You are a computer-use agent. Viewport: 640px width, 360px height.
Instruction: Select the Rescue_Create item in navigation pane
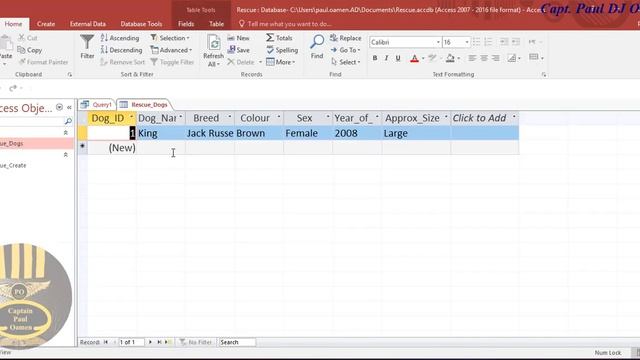click(37, 165)
